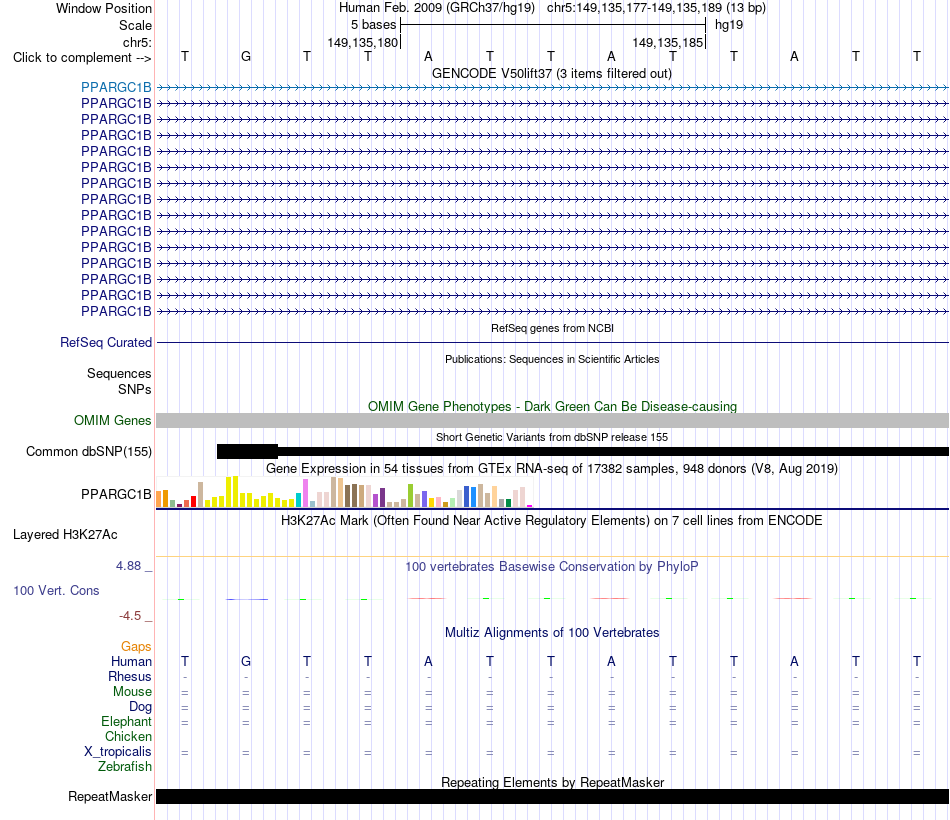Viewport: 950px width, 820px height.
Task: Open 'Multiz Alignments of 100 Vertebrates' title
Action: point(552,633)
